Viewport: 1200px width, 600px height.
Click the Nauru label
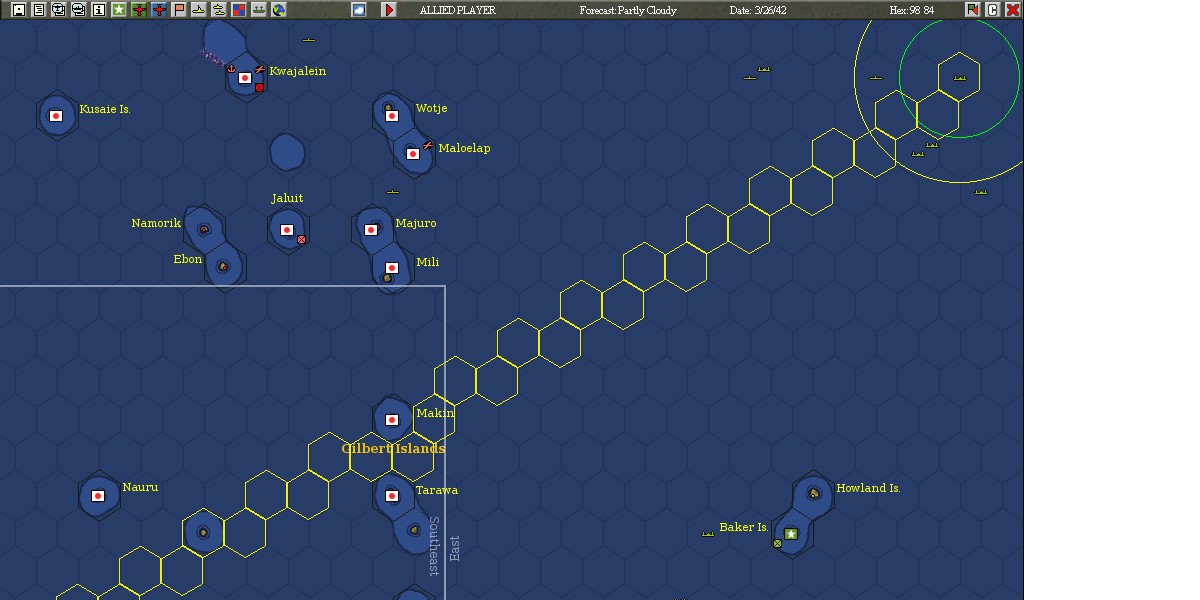point(140,487)
